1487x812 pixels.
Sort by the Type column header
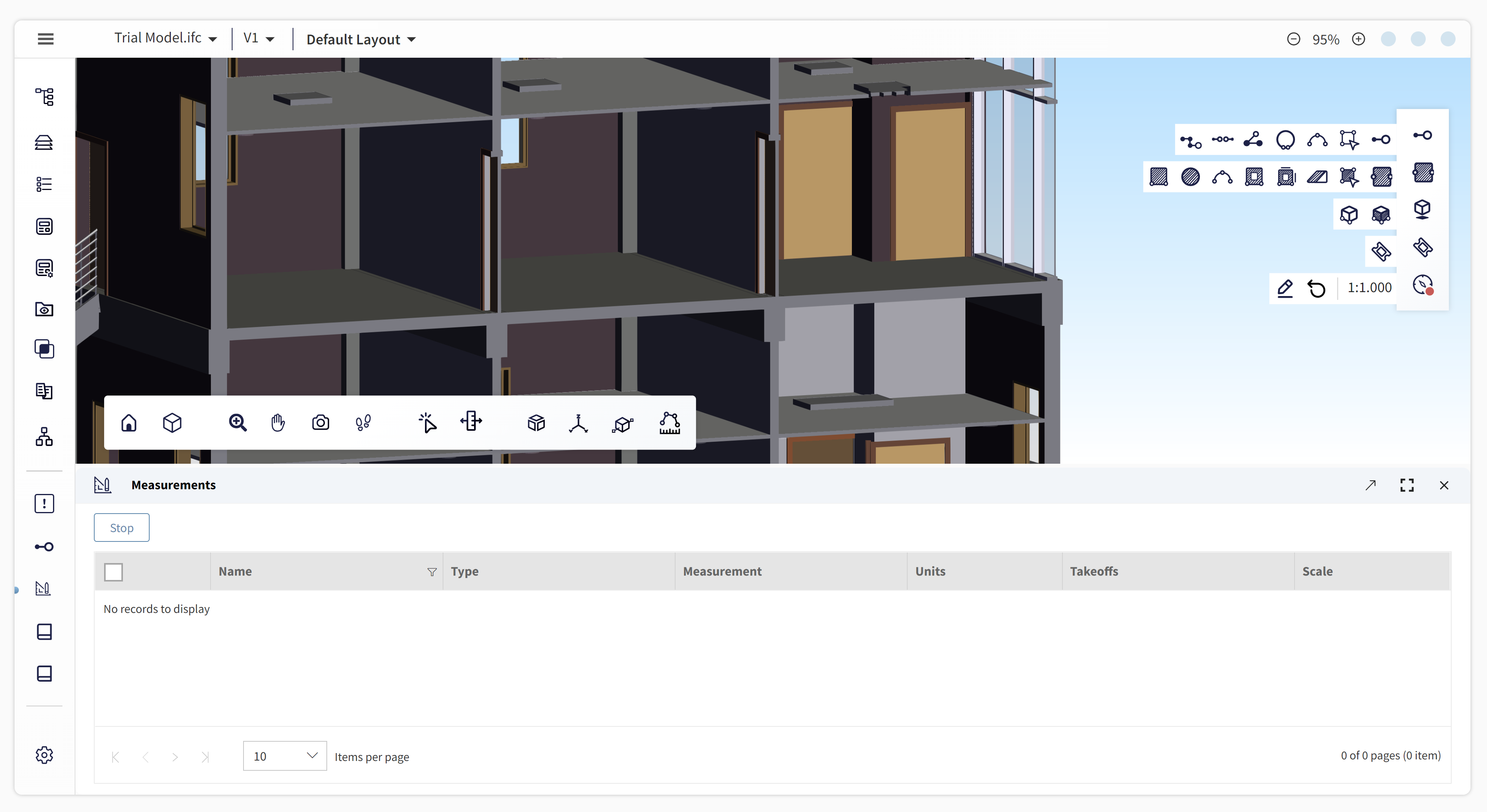click(465, 571)
